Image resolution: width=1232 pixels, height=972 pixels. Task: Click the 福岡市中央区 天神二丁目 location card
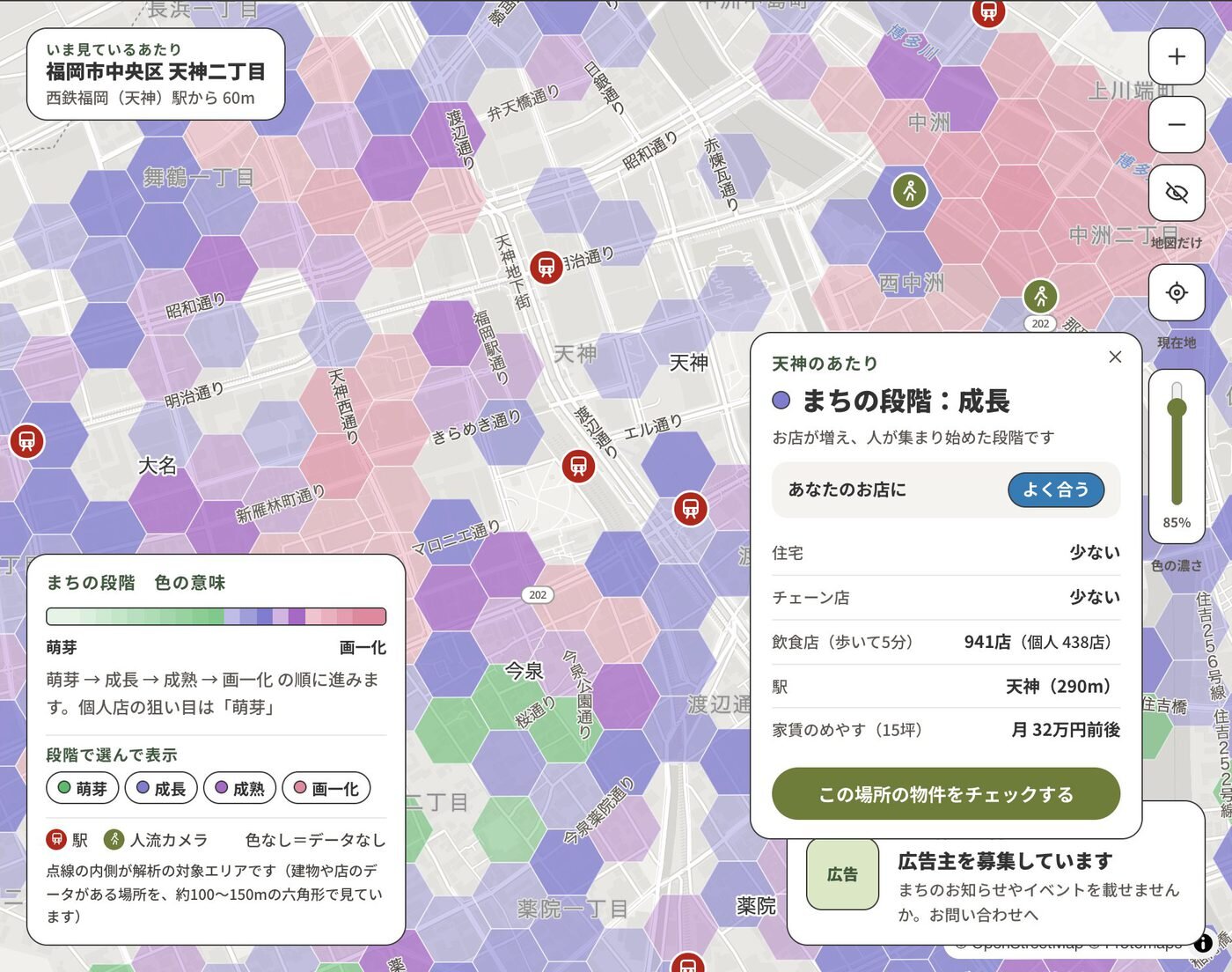tap(156, 74)
